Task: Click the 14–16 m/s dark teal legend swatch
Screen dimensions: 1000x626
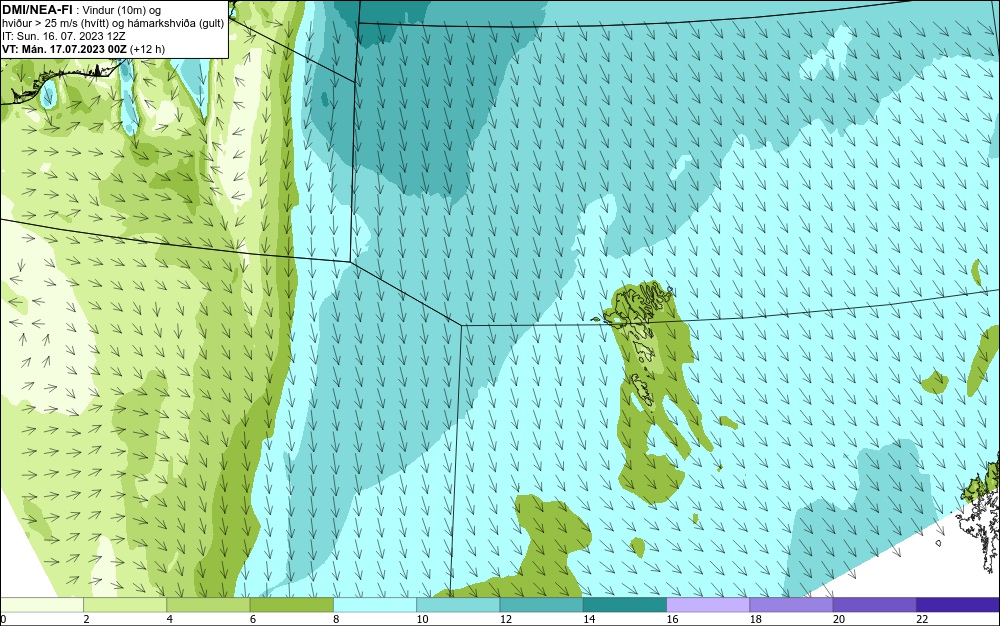Action: (x=625, y=605)
